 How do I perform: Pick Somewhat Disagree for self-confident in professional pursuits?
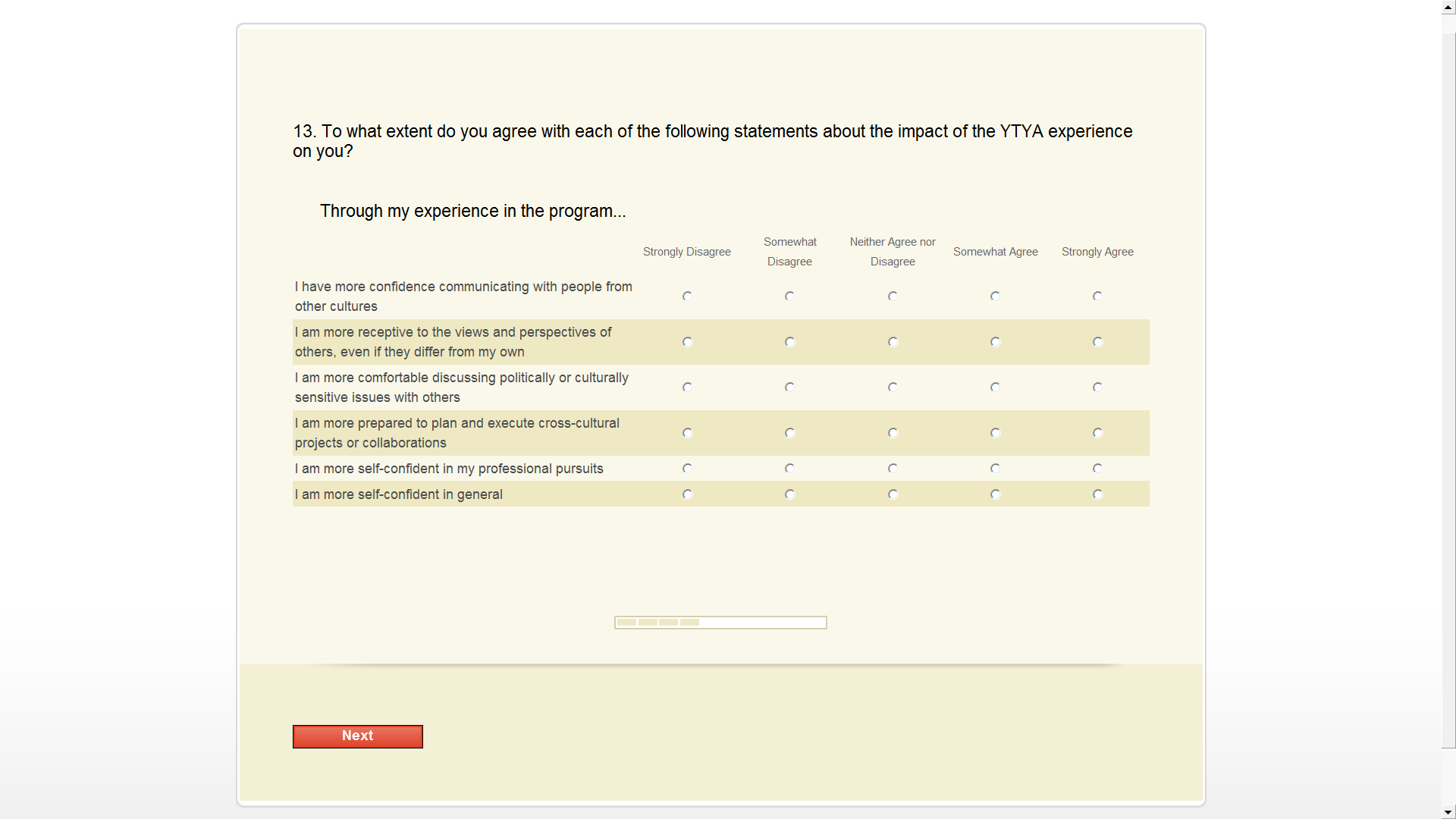click(x=789, y=469)
